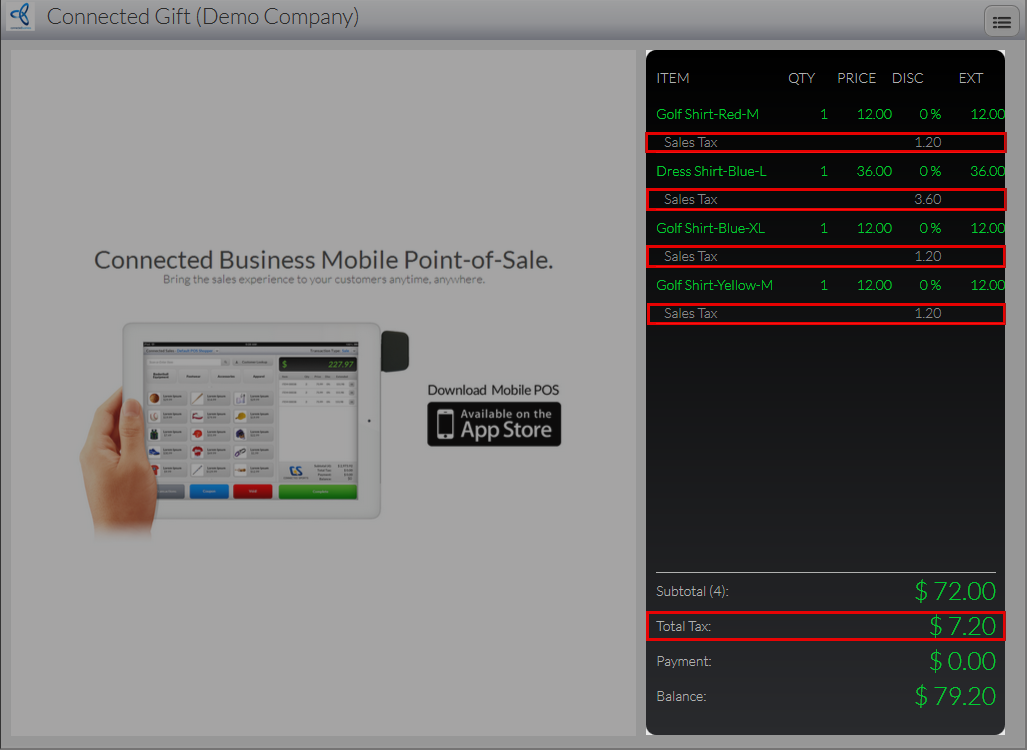Click quantity 1 of Golf Shirt-Yellow-M
The width and height of the screenshot is (1027, 750).
[x=824, y=285]
